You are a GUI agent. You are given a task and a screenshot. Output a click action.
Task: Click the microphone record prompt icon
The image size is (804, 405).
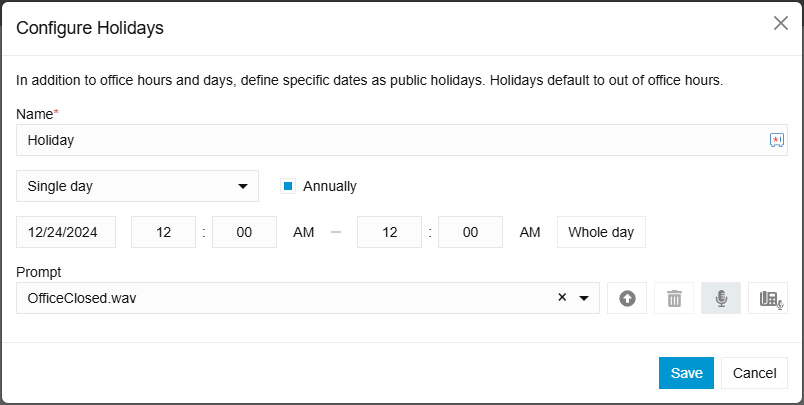(721, 298)
